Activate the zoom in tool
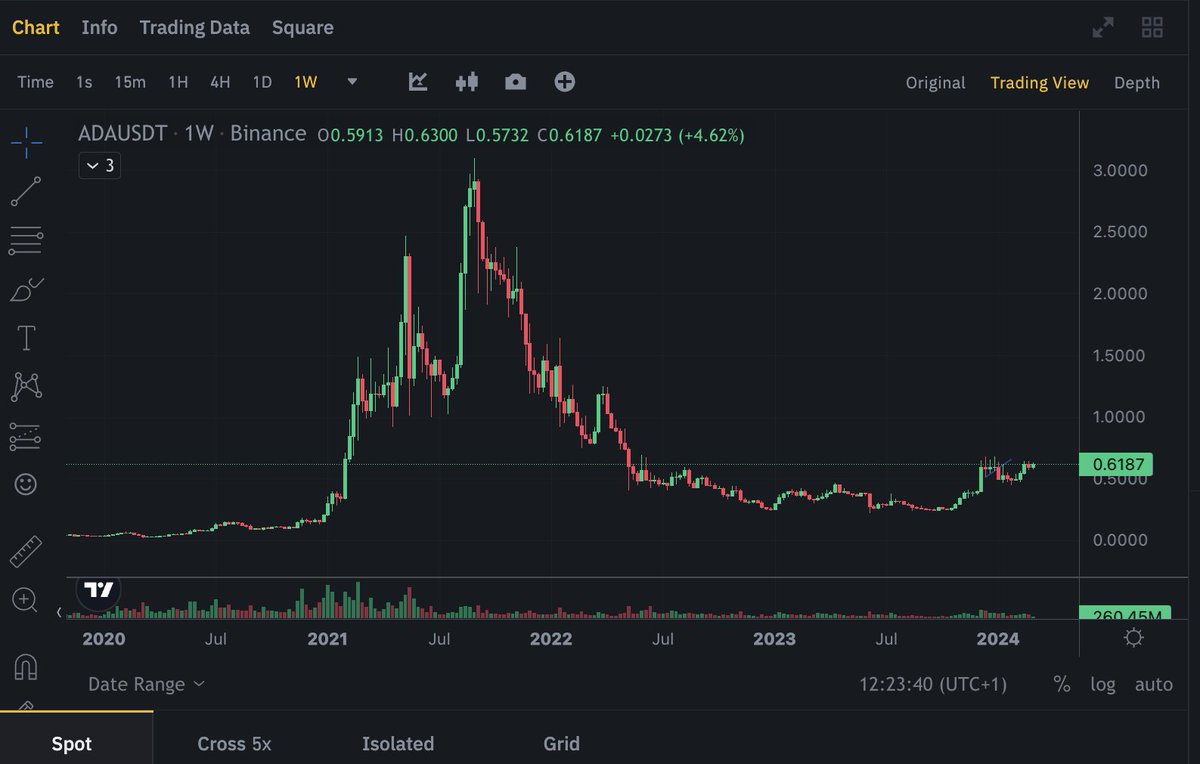The image size is (1200, 764). [24, 600]
